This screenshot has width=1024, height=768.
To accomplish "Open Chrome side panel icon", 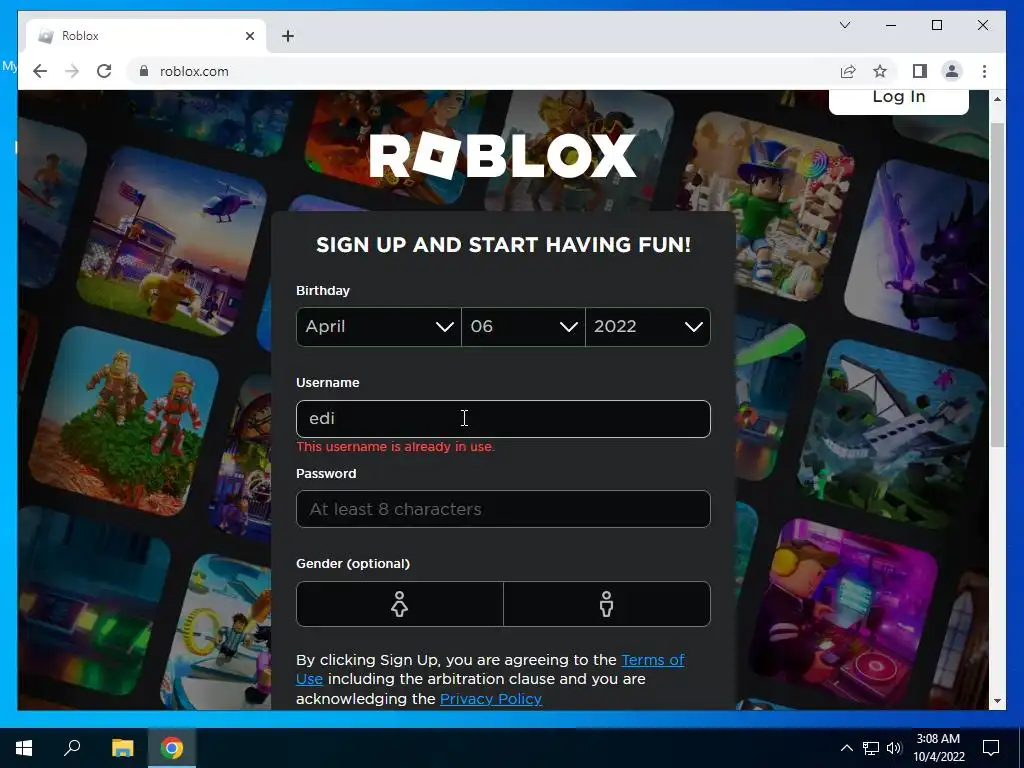I will coord(920,71).
